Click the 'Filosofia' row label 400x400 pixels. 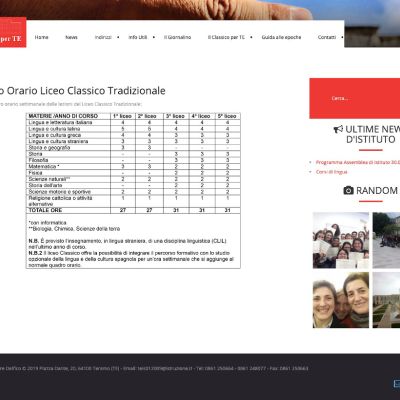(x=38, y=160)
